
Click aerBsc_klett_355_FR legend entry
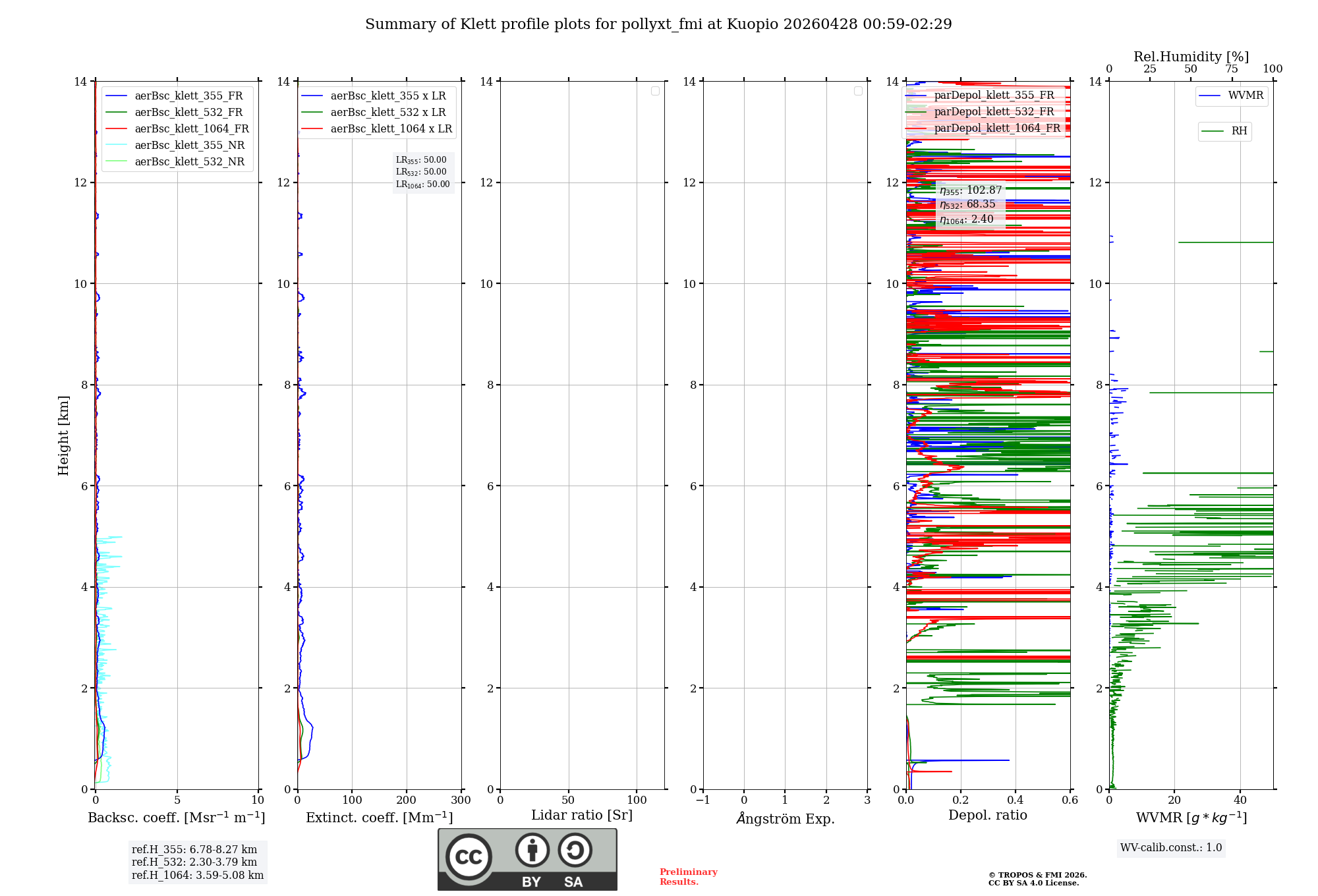coord(188,96)
